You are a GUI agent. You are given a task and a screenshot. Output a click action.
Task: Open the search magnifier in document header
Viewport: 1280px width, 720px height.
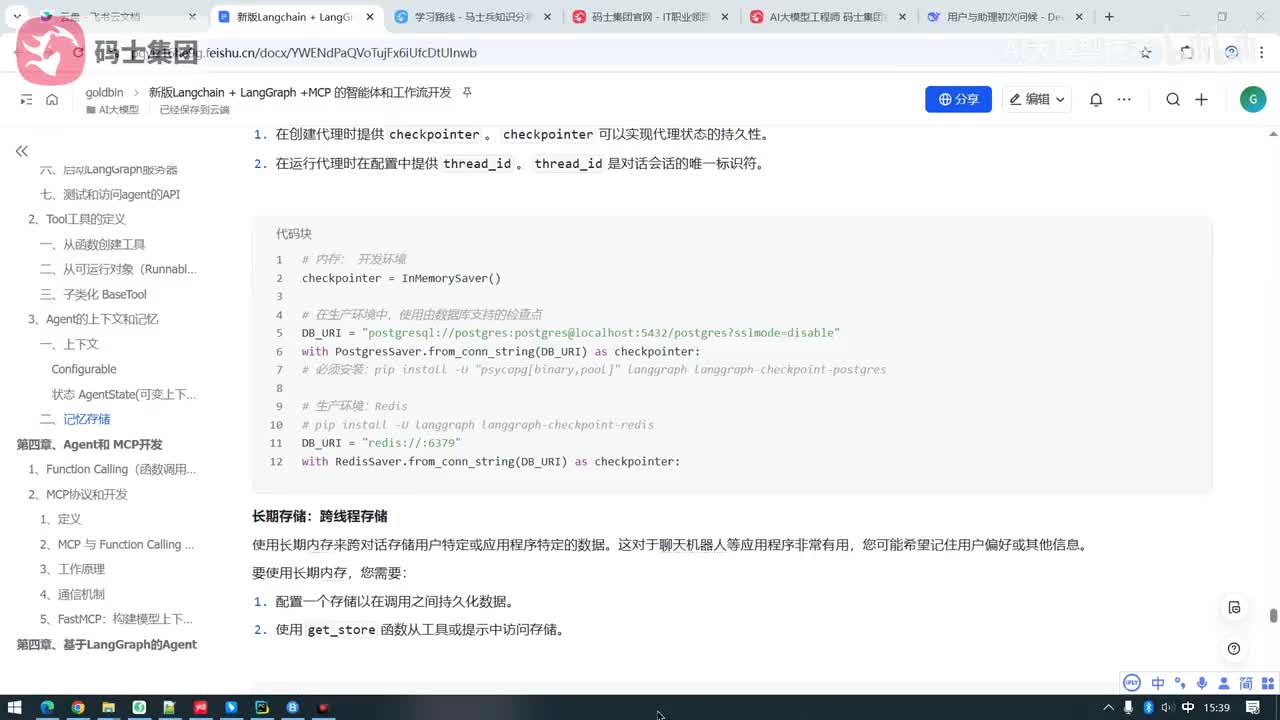(x=1173, y=100)
